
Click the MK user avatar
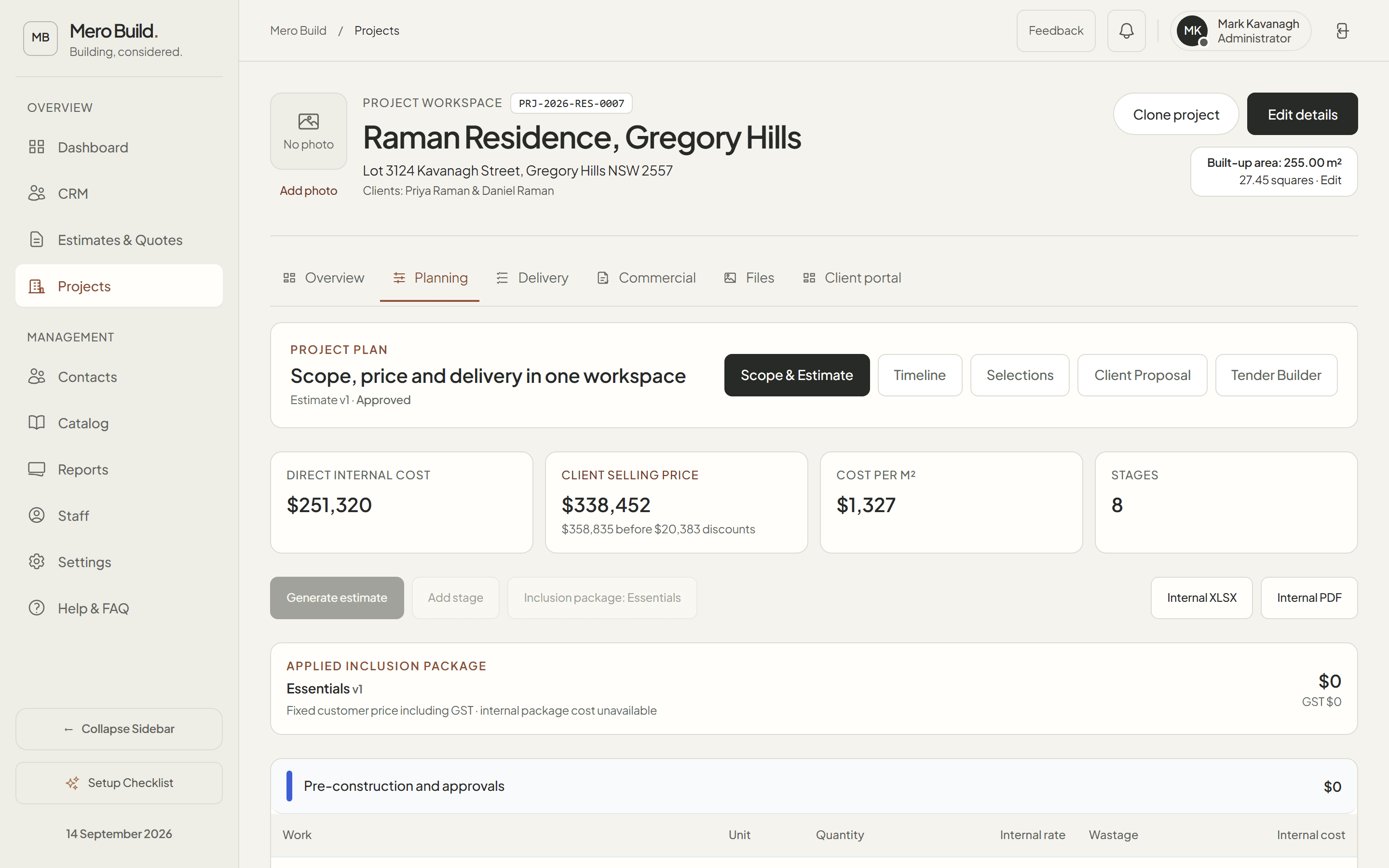point(1192,31)
